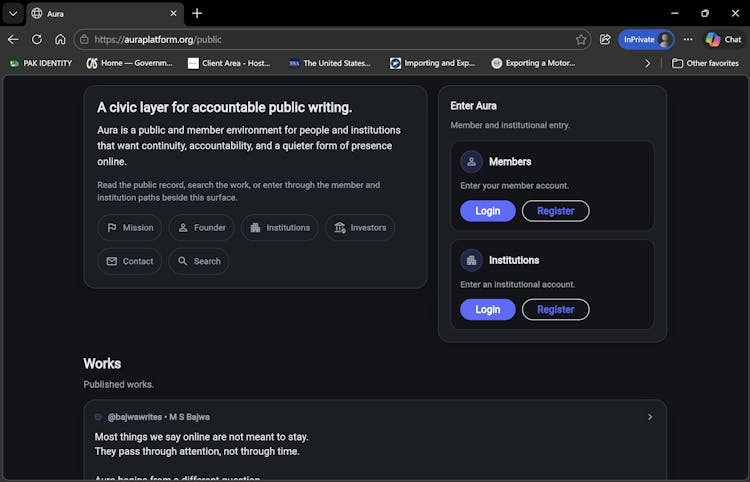750x482 pixels.
Task: Expand the bajwawrites post chevron
Action: pos(650,417)
